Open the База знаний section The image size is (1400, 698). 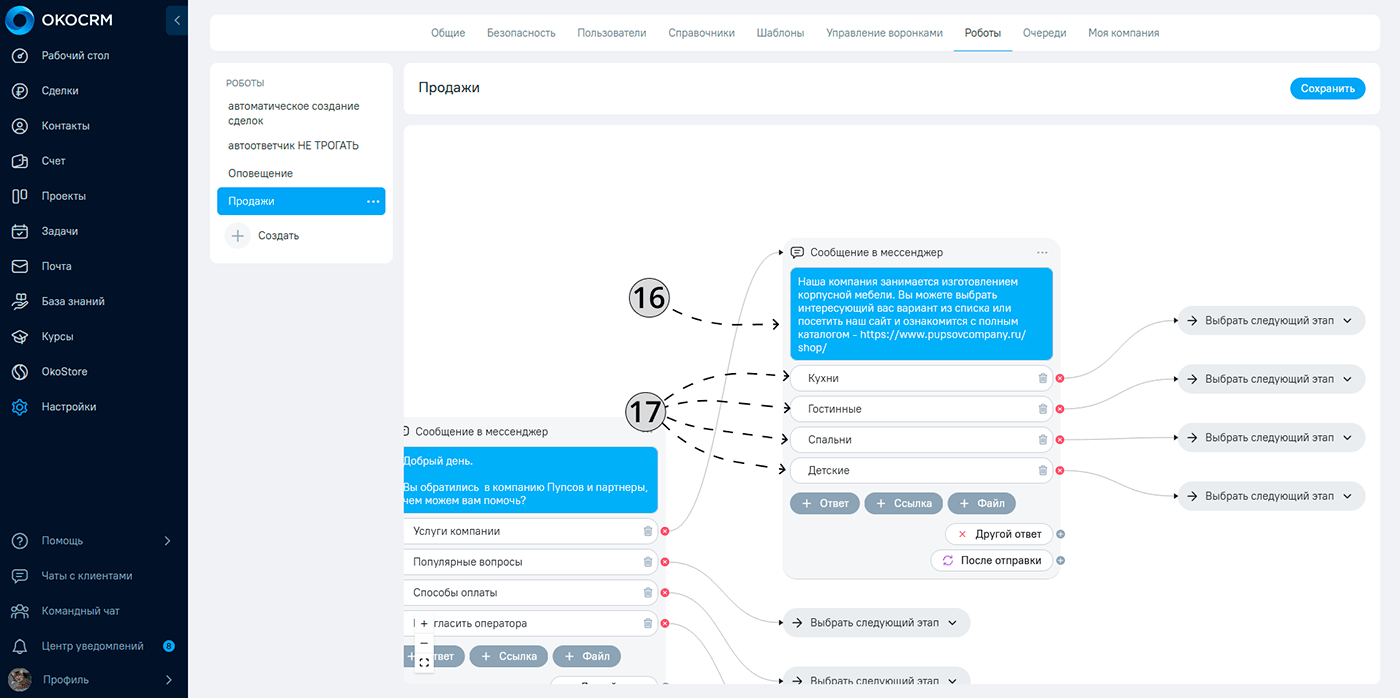(72, 301)
